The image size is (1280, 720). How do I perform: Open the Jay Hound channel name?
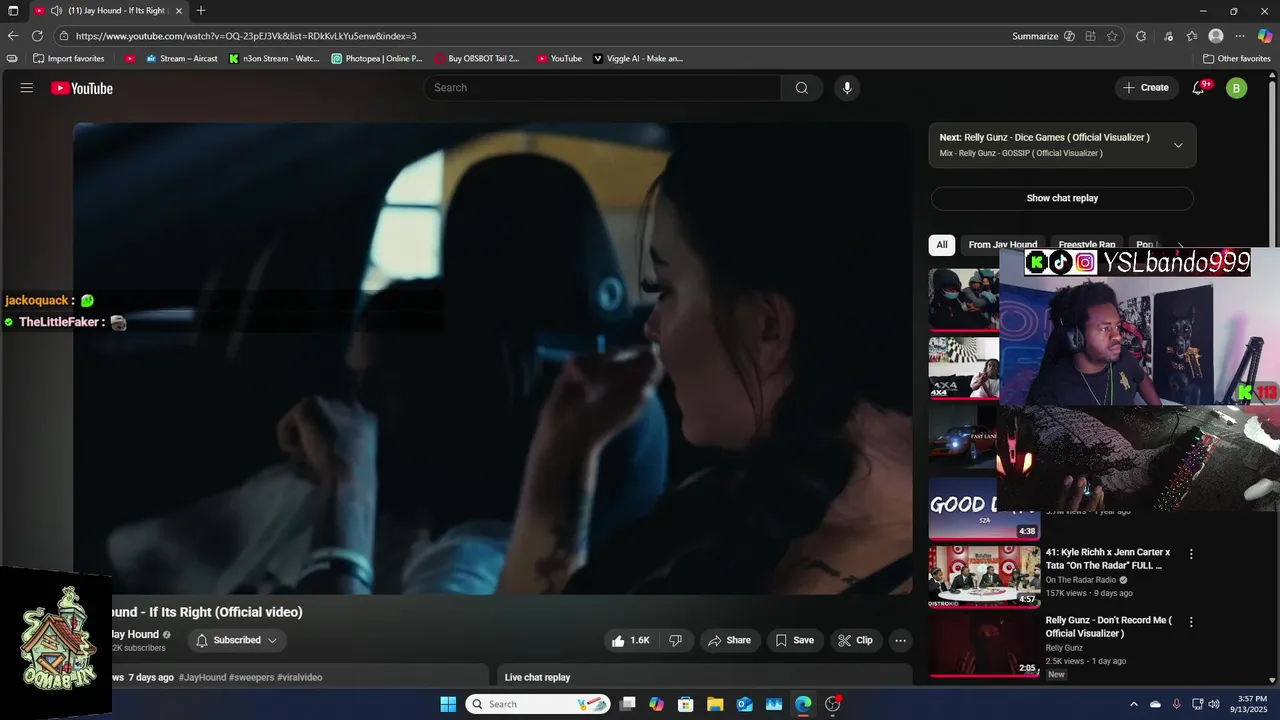click(134, 634)
